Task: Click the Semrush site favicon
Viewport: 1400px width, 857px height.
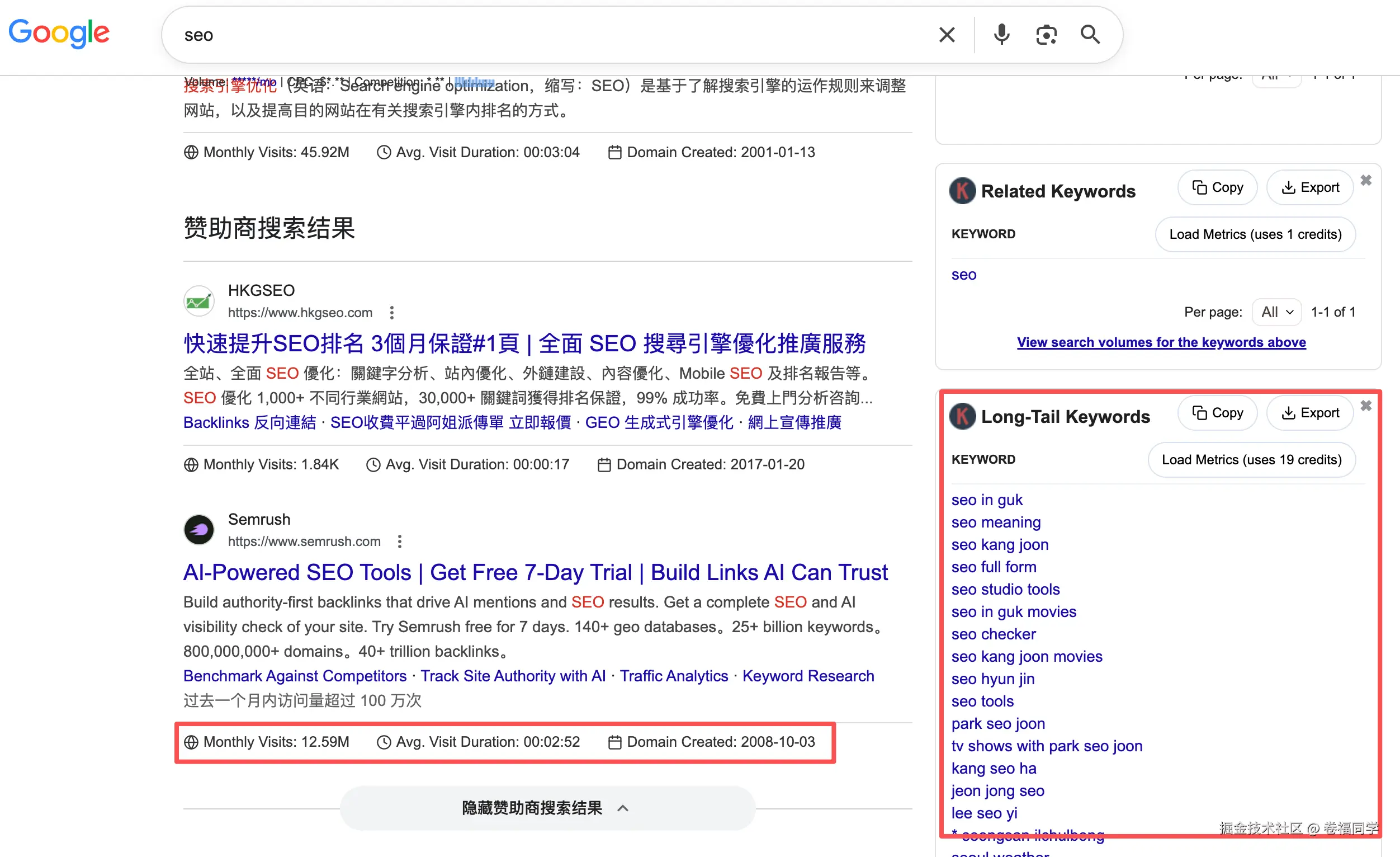Action: click(x=199, y=530)
